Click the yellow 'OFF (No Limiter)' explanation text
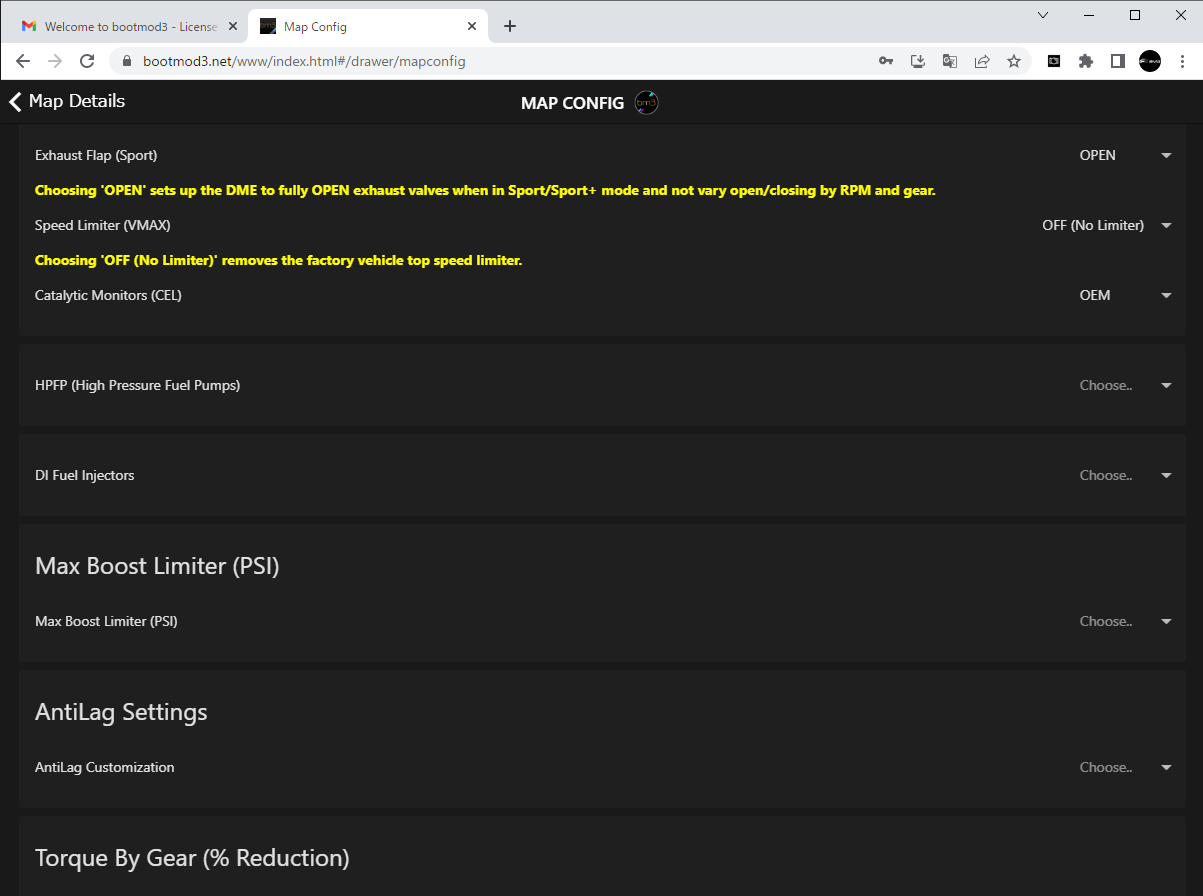The width and height of the screenshot is (1203, 896). (279, 260)
